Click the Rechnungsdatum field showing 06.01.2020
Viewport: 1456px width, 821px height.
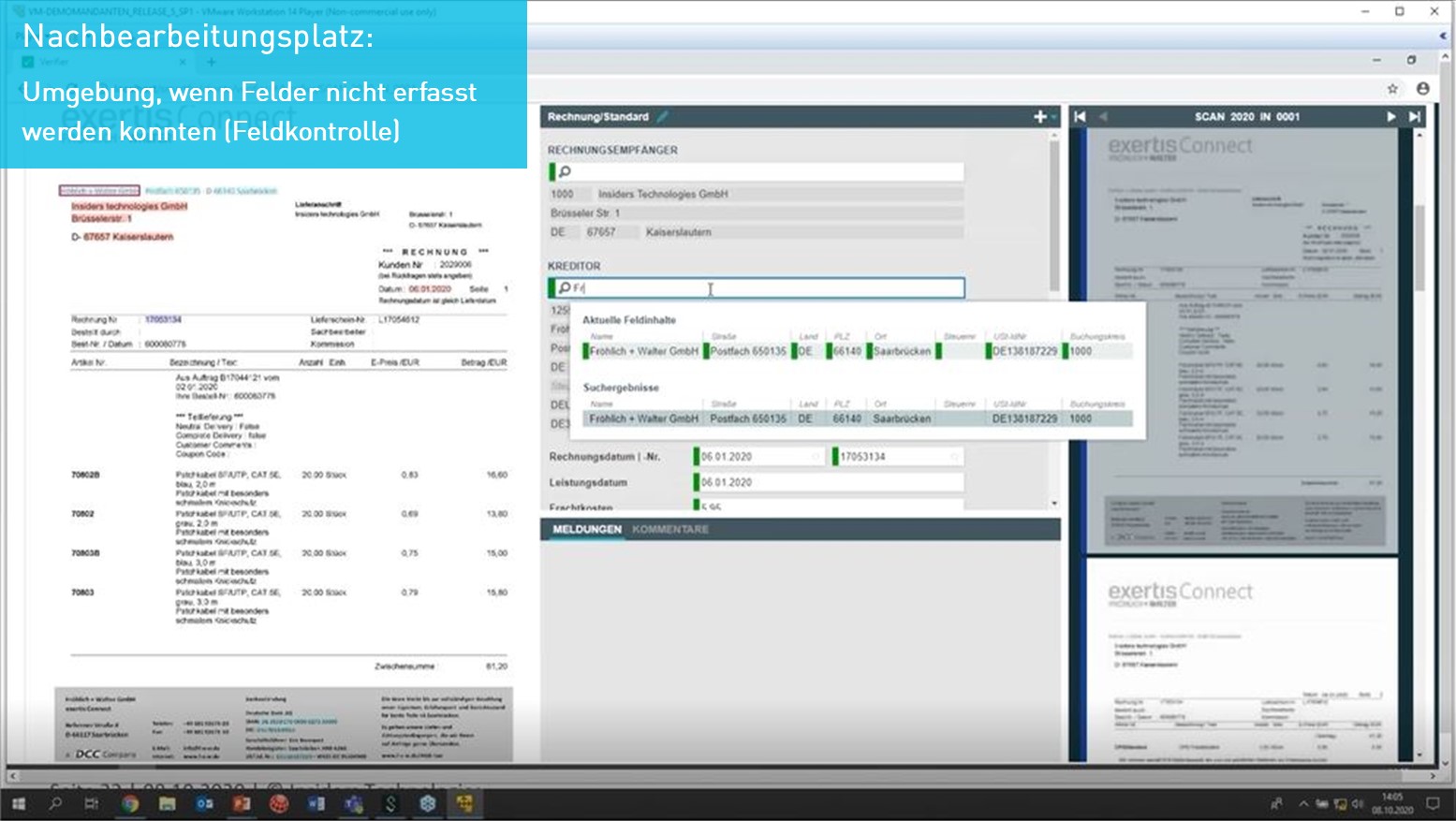tap(758, 457)
